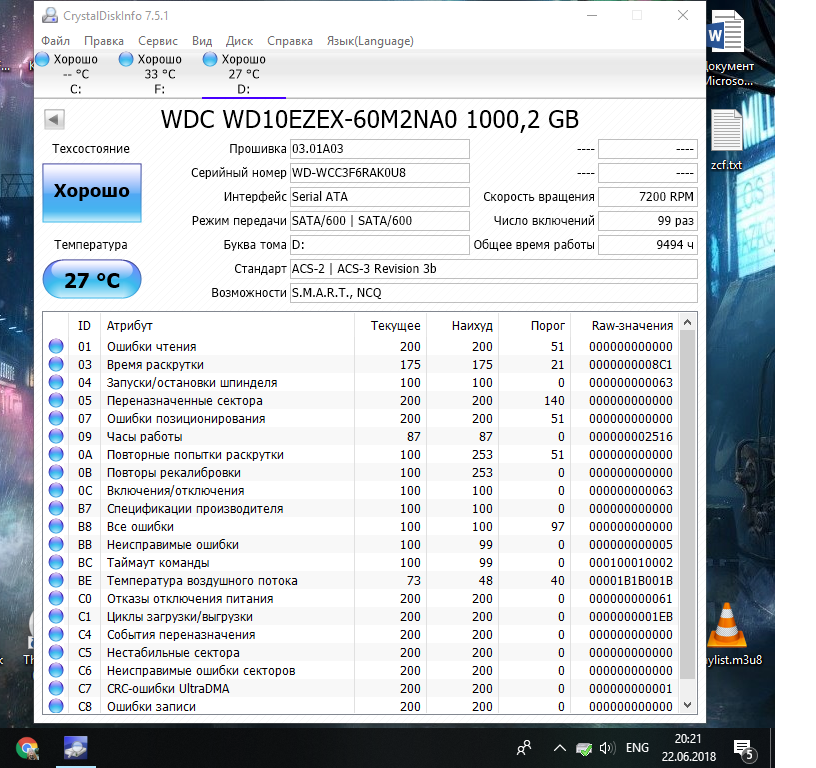Click status icon of Температура воздушного потока row
This screenshot has height=768, width=816.
point(56,580)
